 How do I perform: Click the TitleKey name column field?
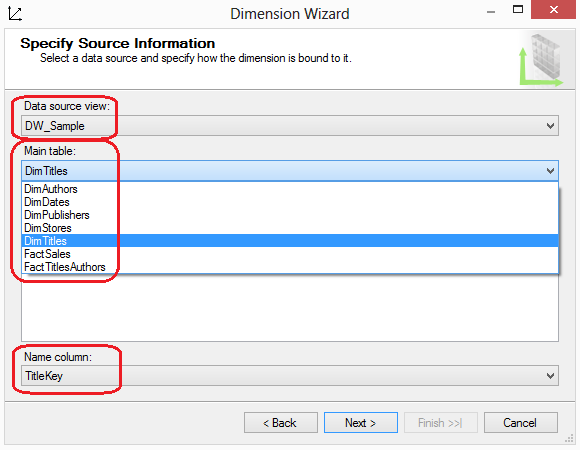[x=290, y=376]
